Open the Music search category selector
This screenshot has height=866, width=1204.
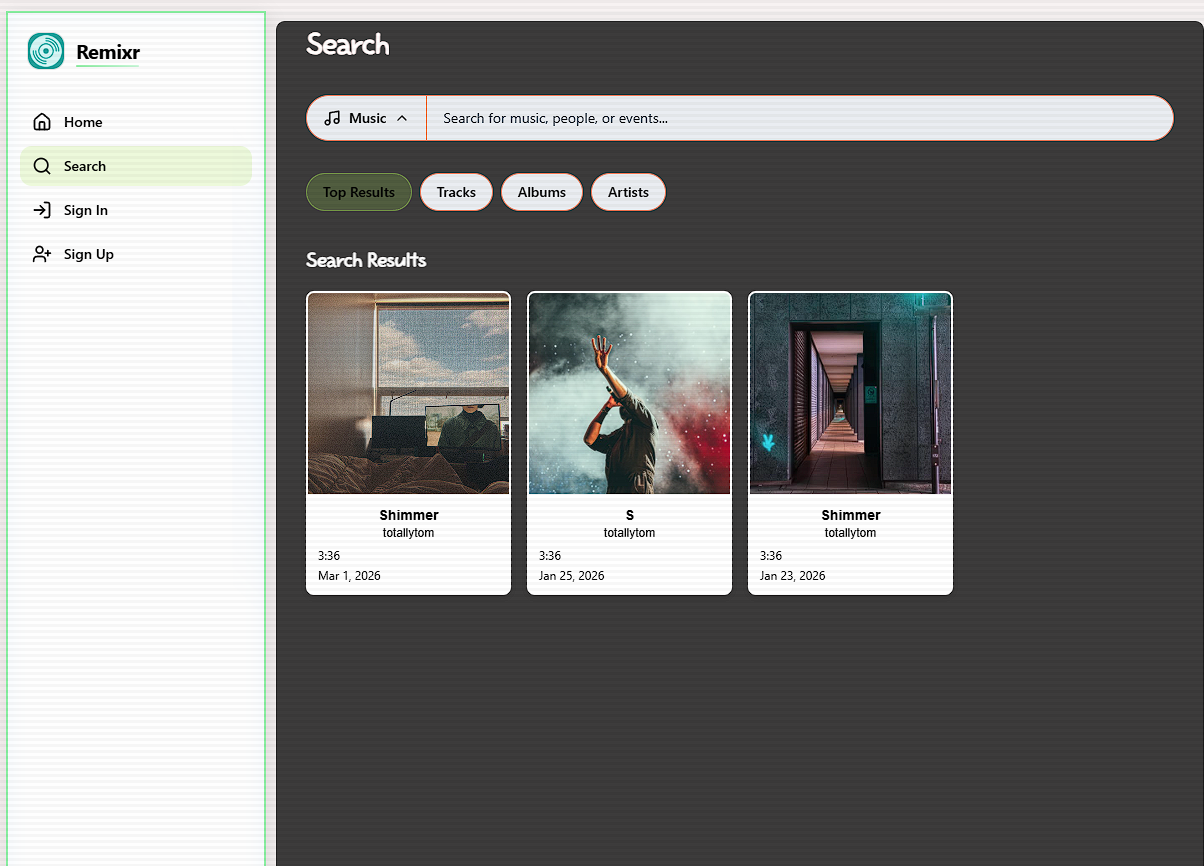click(365, 117)
